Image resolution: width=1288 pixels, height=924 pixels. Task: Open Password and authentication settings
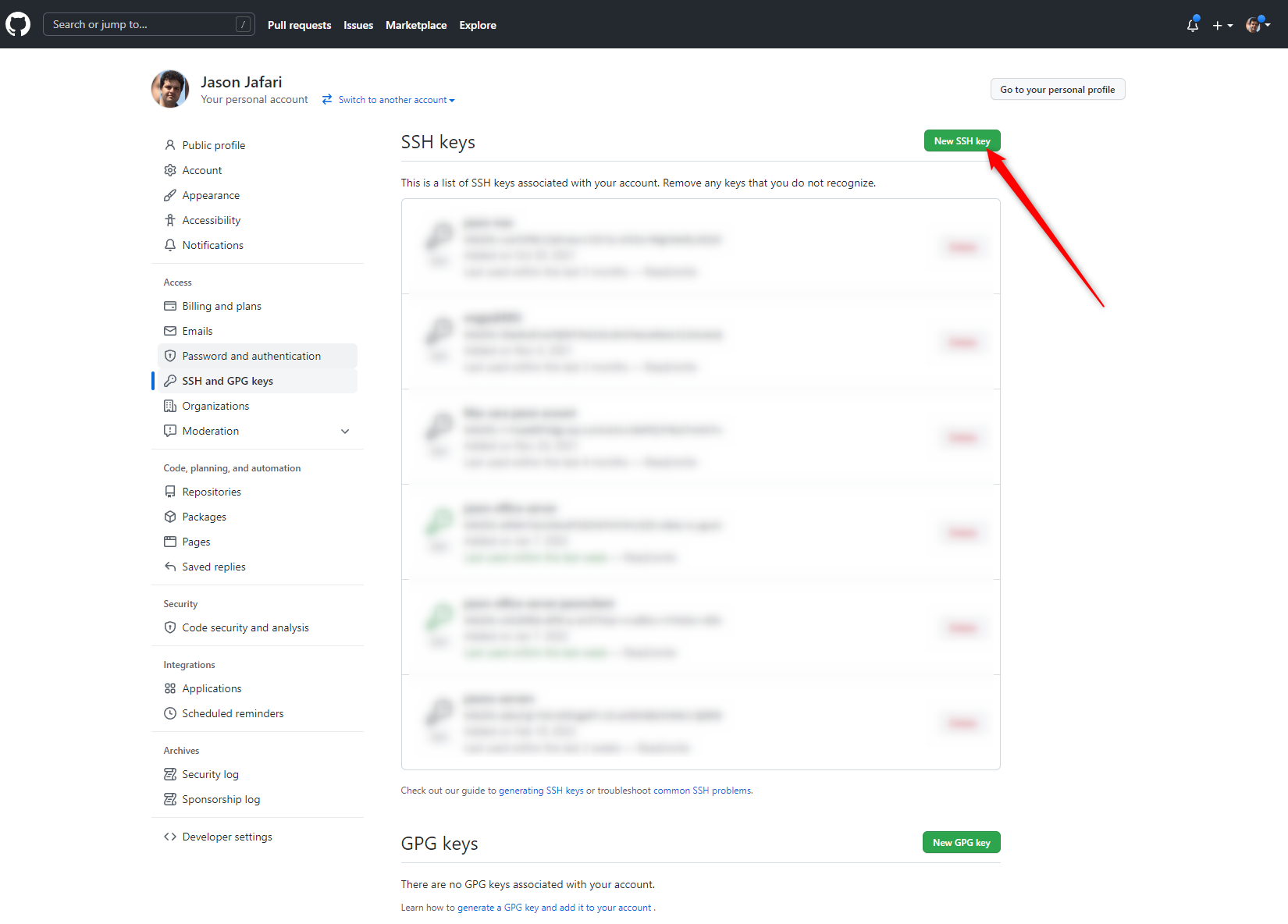258,356
